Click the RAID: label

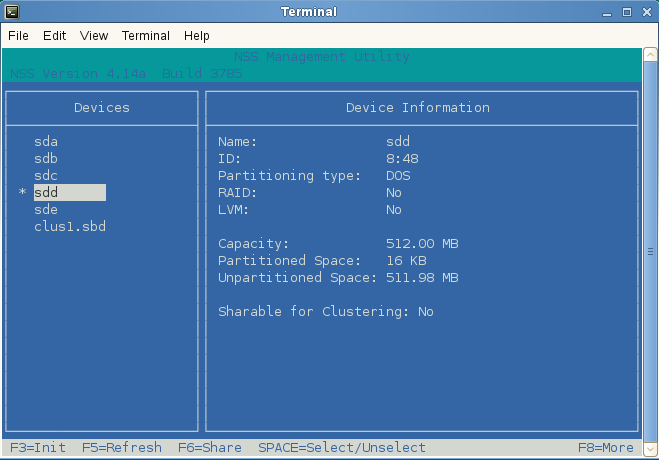click(237, 192)
